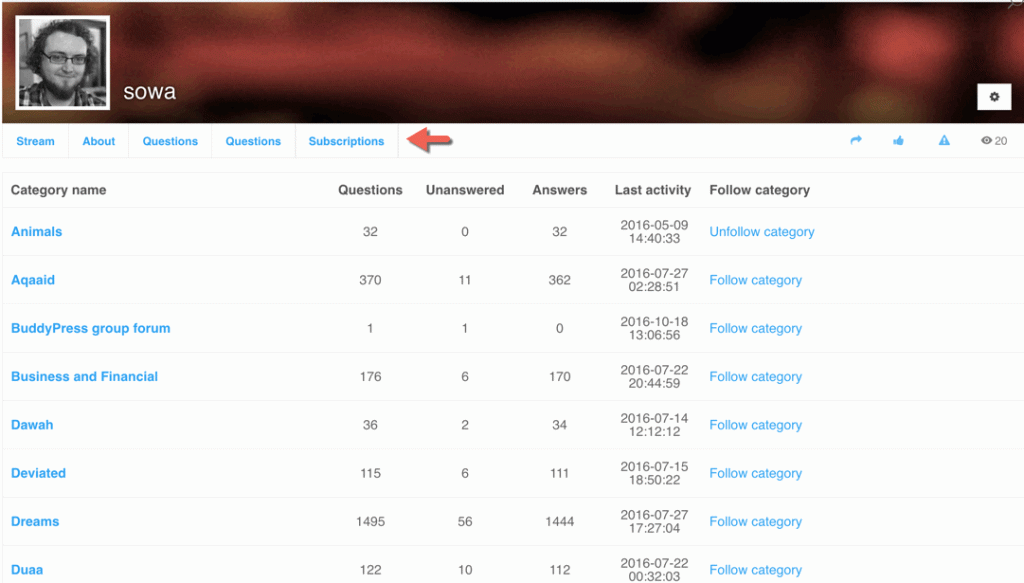
Task: Follow the Deviated category
Action: [755, 473]
